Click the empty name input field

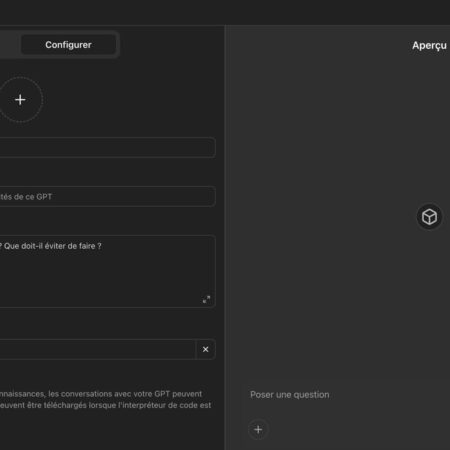(107, 147)
